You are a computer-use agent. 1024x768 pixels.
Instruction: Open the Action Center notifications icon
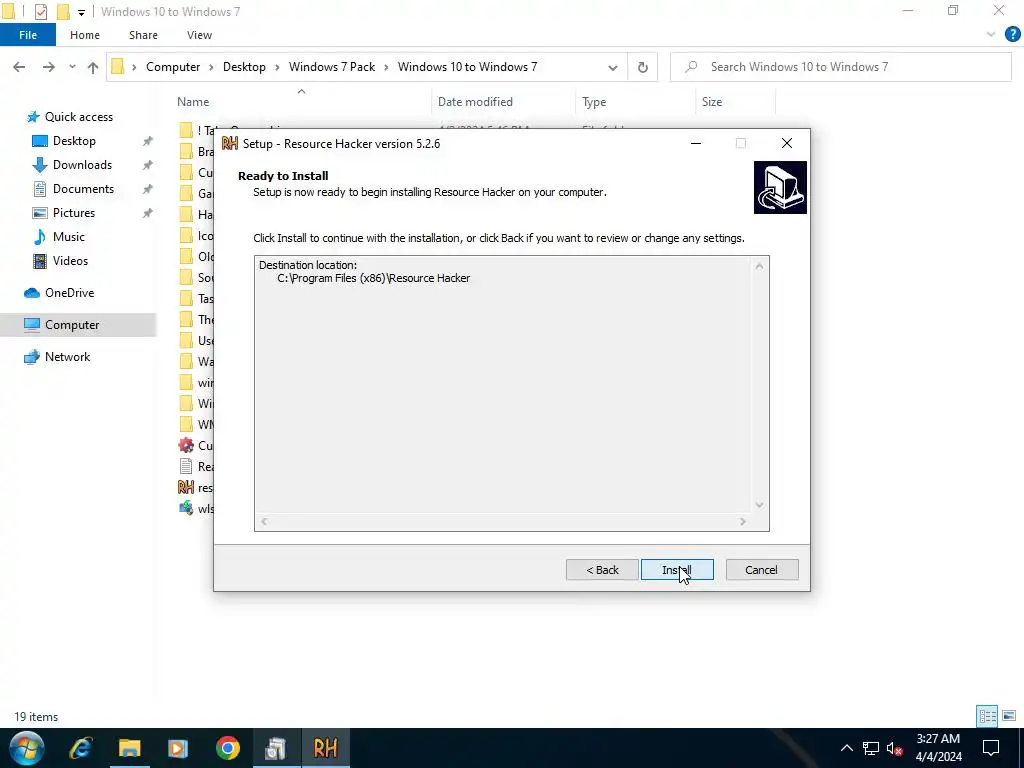991,748
